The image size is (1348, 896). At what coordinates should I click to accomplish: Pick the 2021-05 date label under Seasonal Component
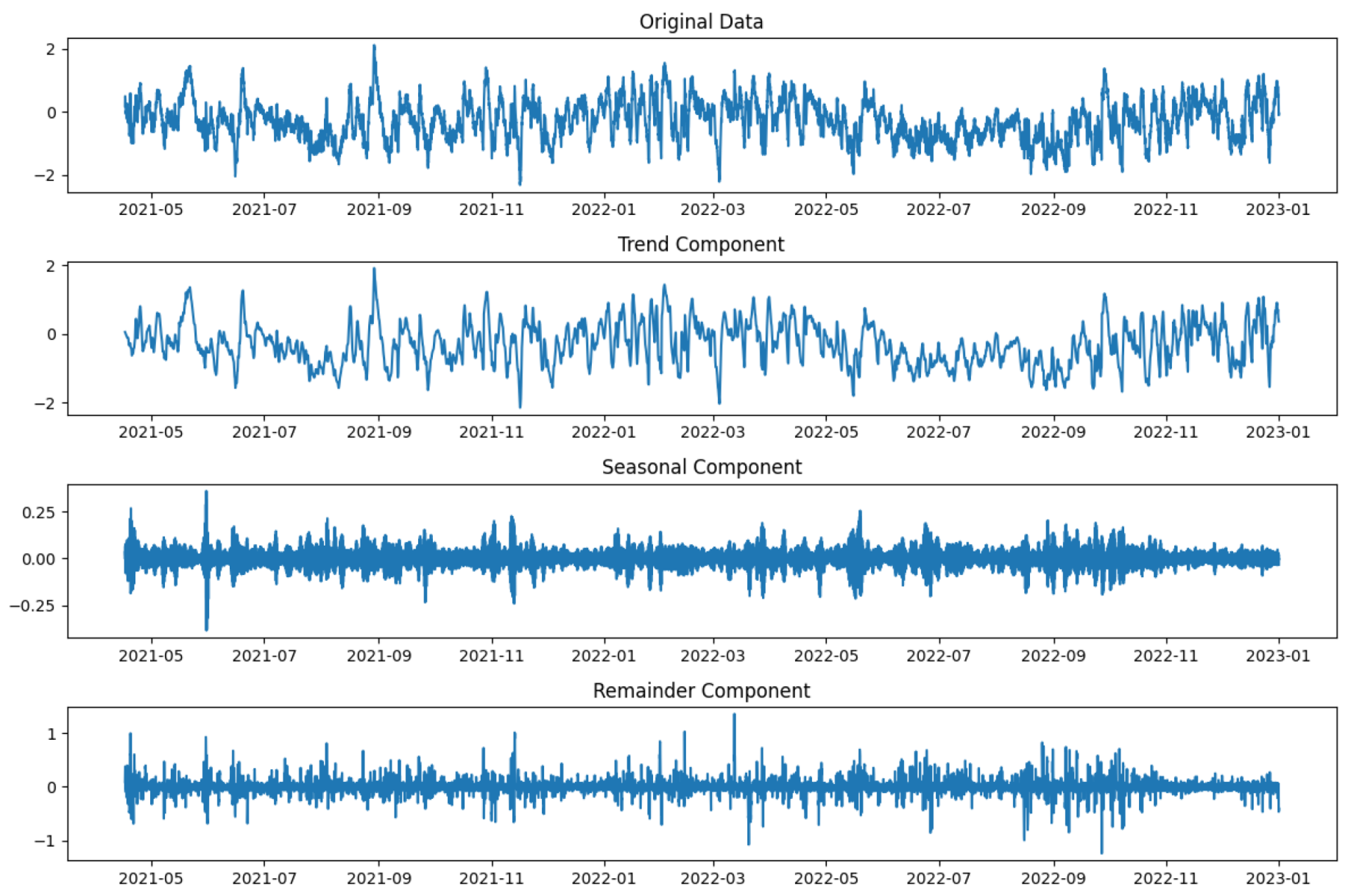coord(151,655)
